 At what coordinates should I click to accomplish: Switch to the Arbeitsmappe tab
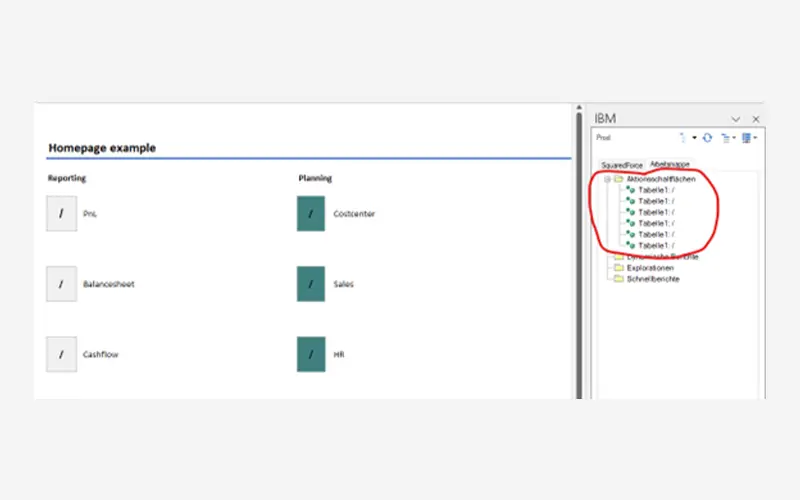(x=669, y=163)
